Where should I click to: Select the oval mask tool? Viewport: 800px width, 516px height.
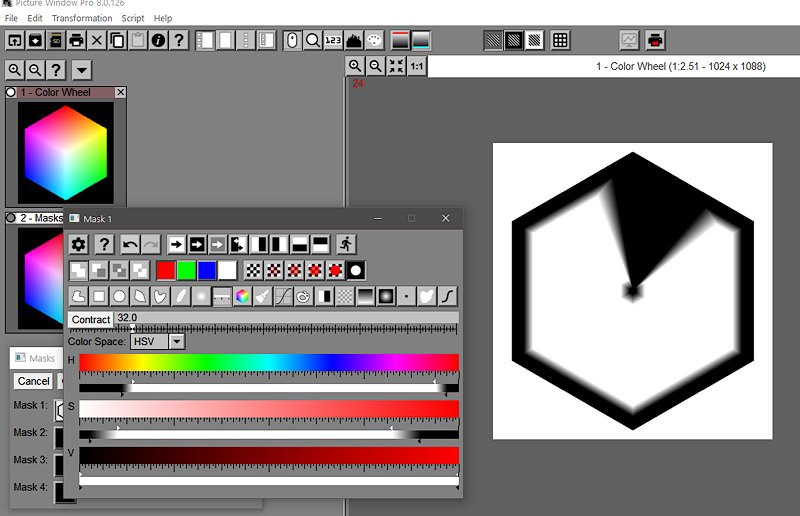119,296
